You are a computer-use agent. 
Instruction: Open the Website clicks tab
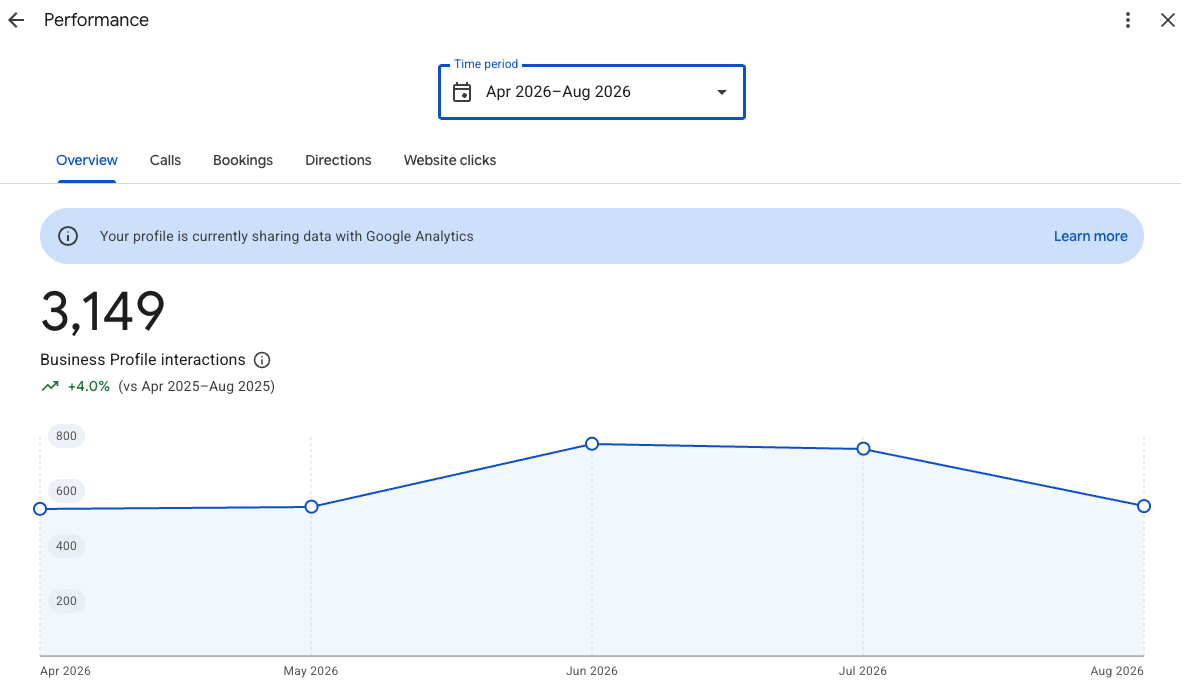(450, 160)
